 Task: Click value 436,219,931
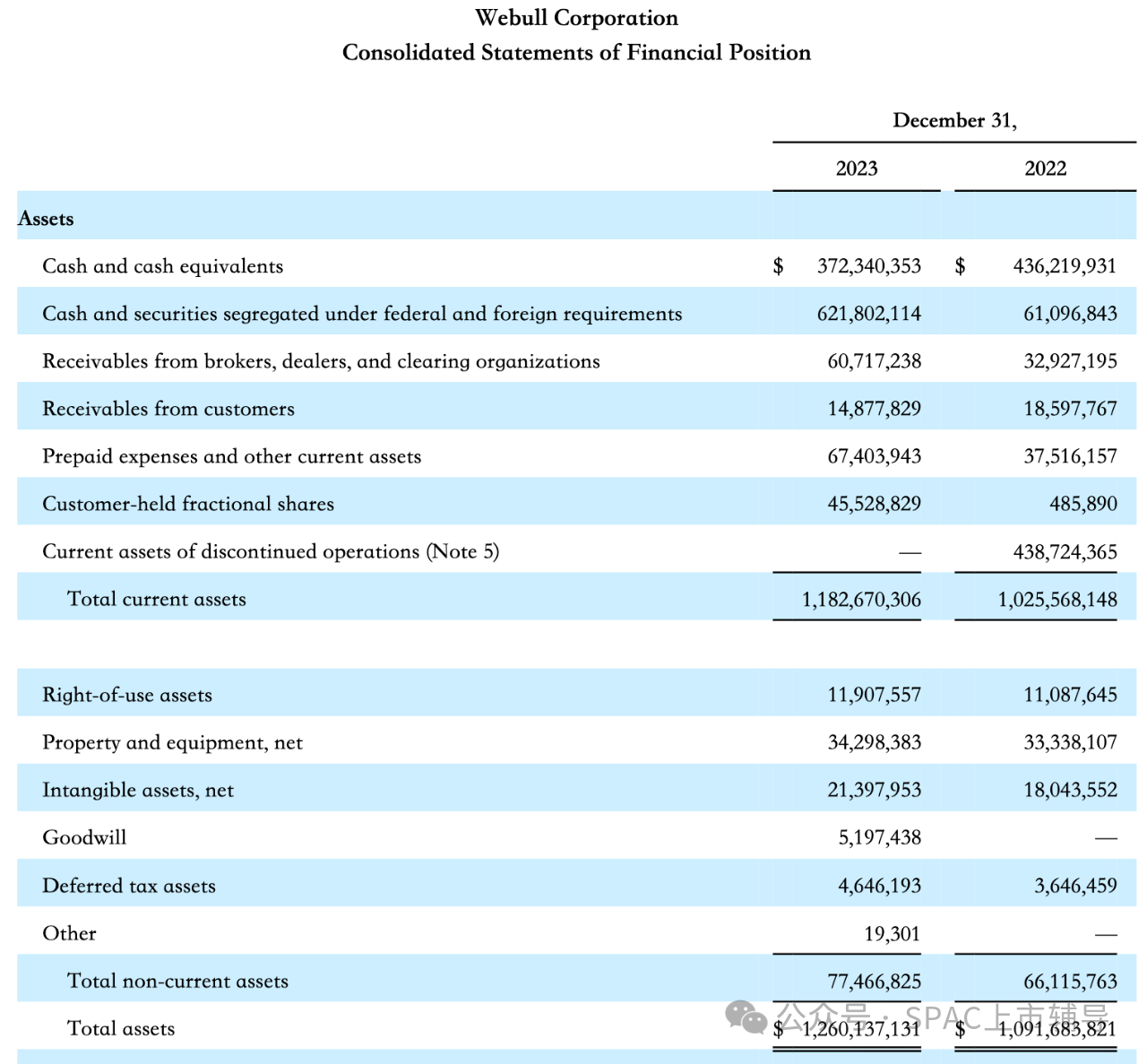[1065, 266]
